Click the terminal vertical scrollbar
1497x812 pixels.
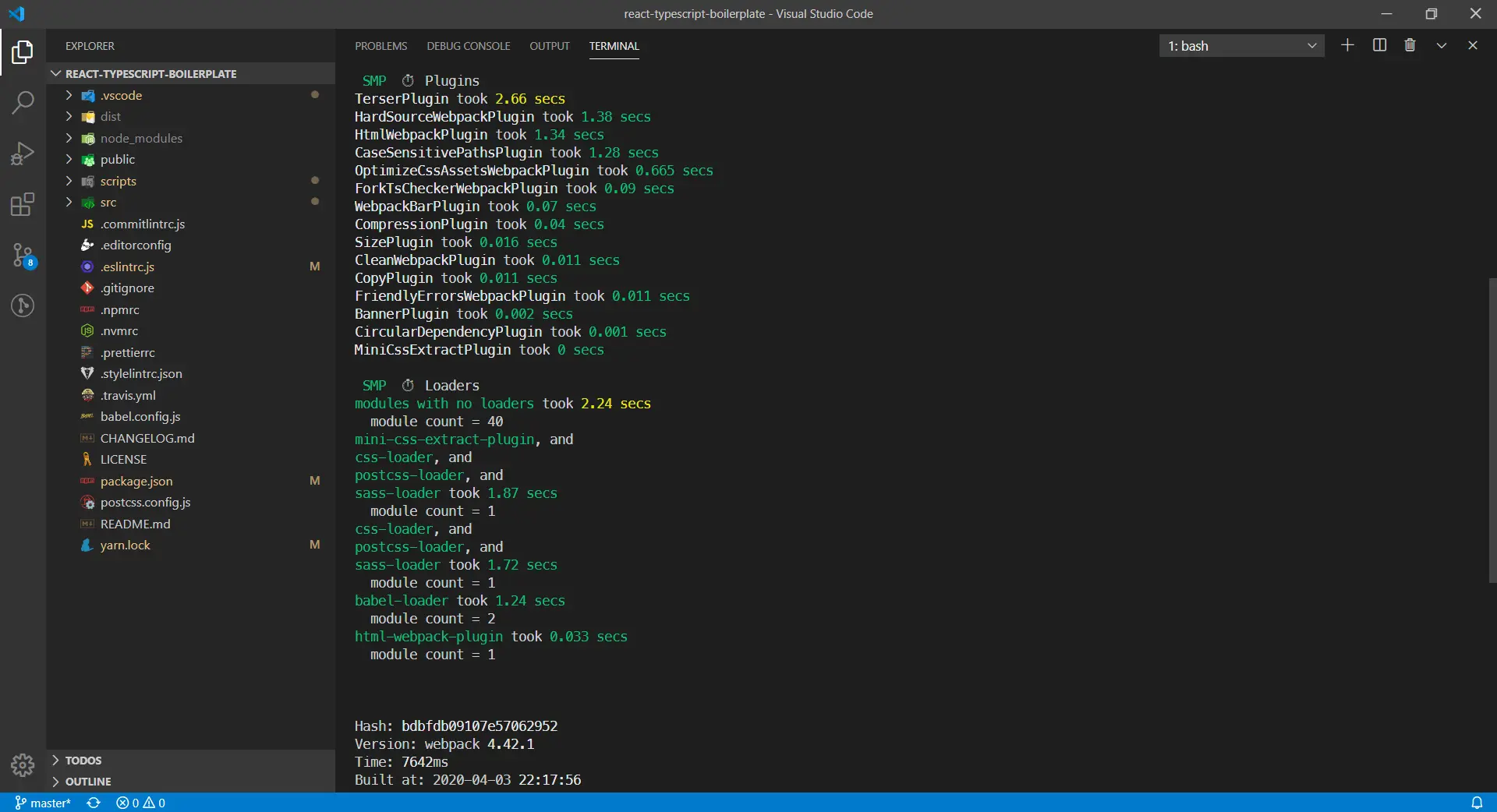1492,430
